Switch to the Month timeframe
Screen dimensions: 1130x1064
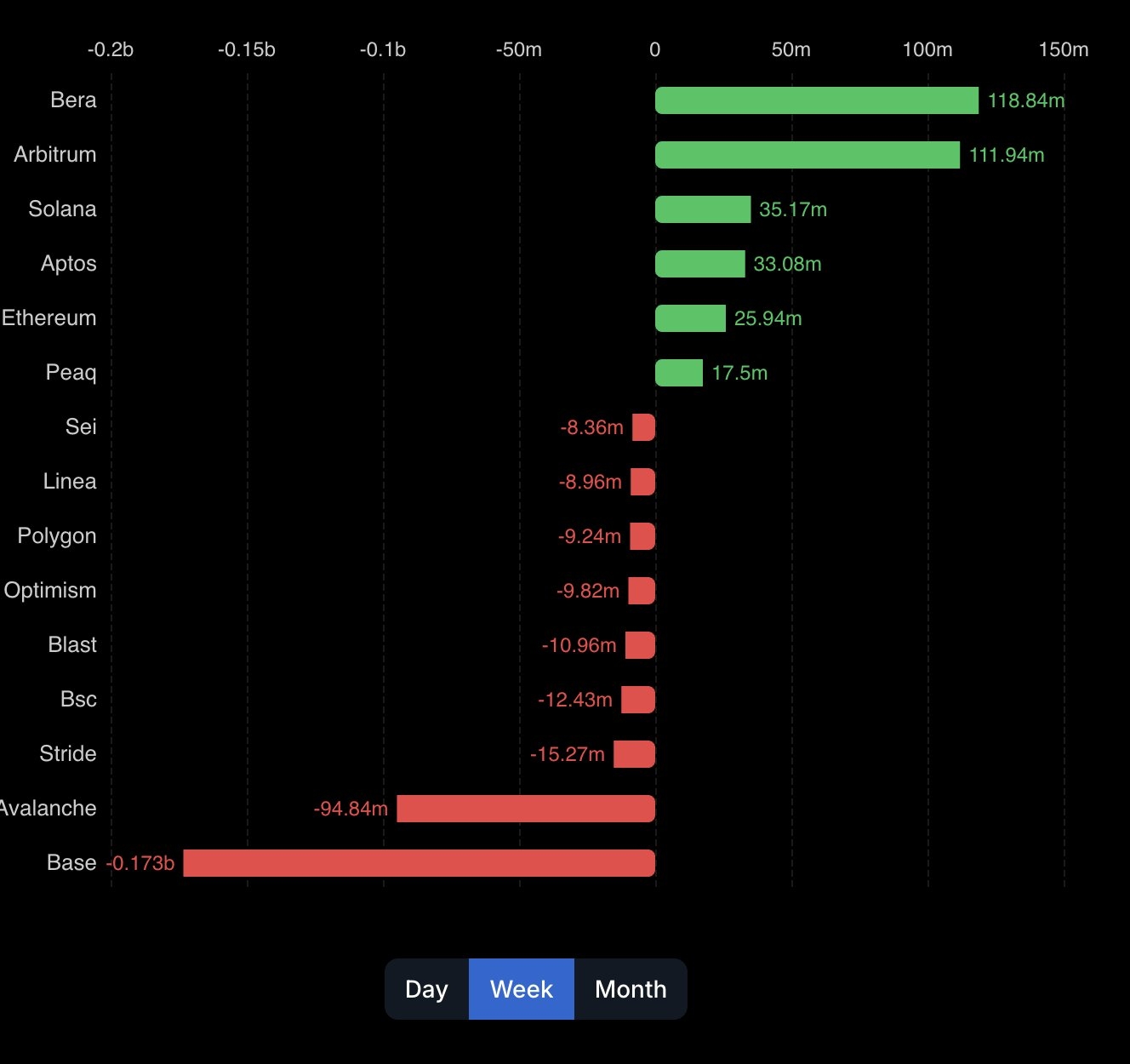(630, 989)
